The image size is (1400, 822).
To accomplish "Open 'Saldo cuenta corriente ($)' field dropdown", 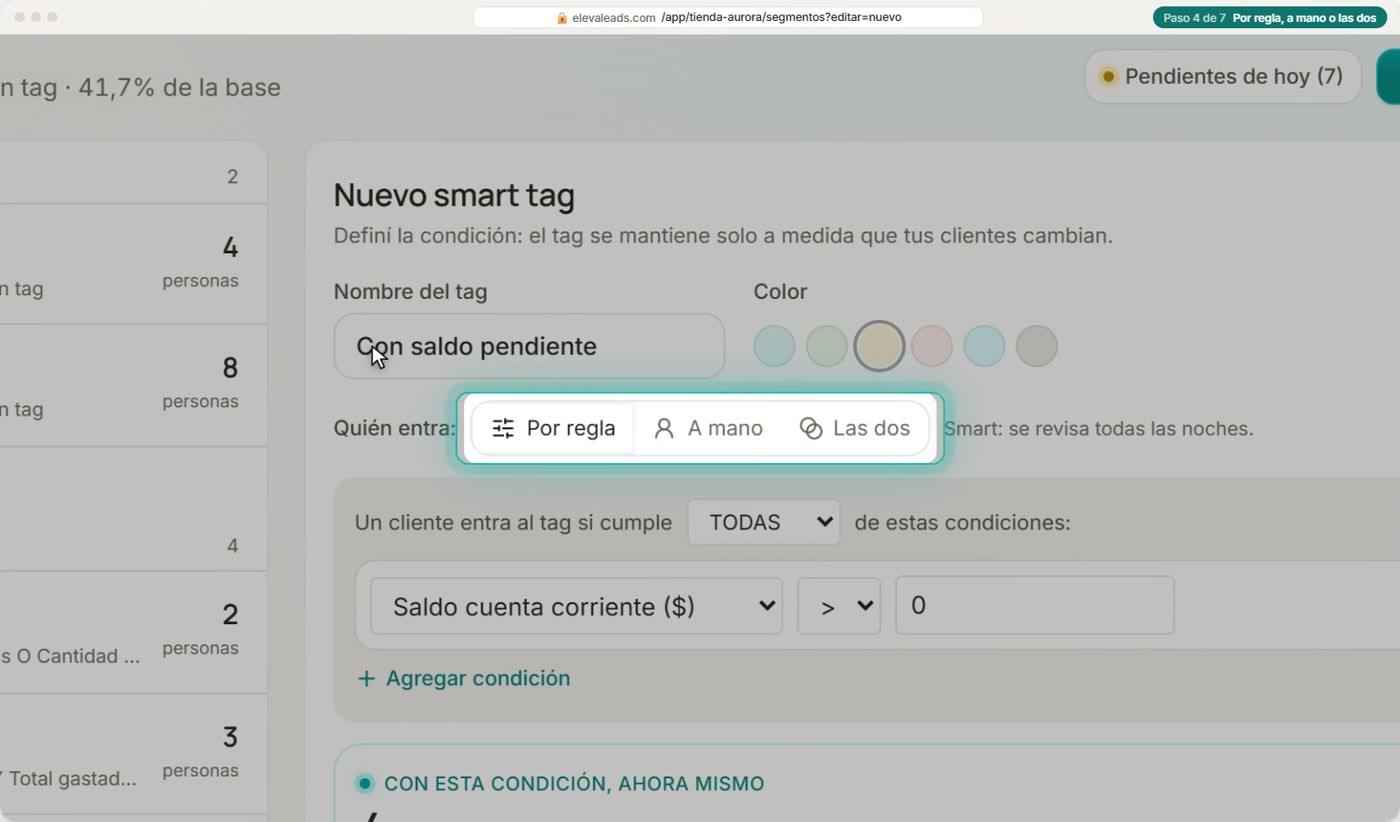I will tap(576, 606).
